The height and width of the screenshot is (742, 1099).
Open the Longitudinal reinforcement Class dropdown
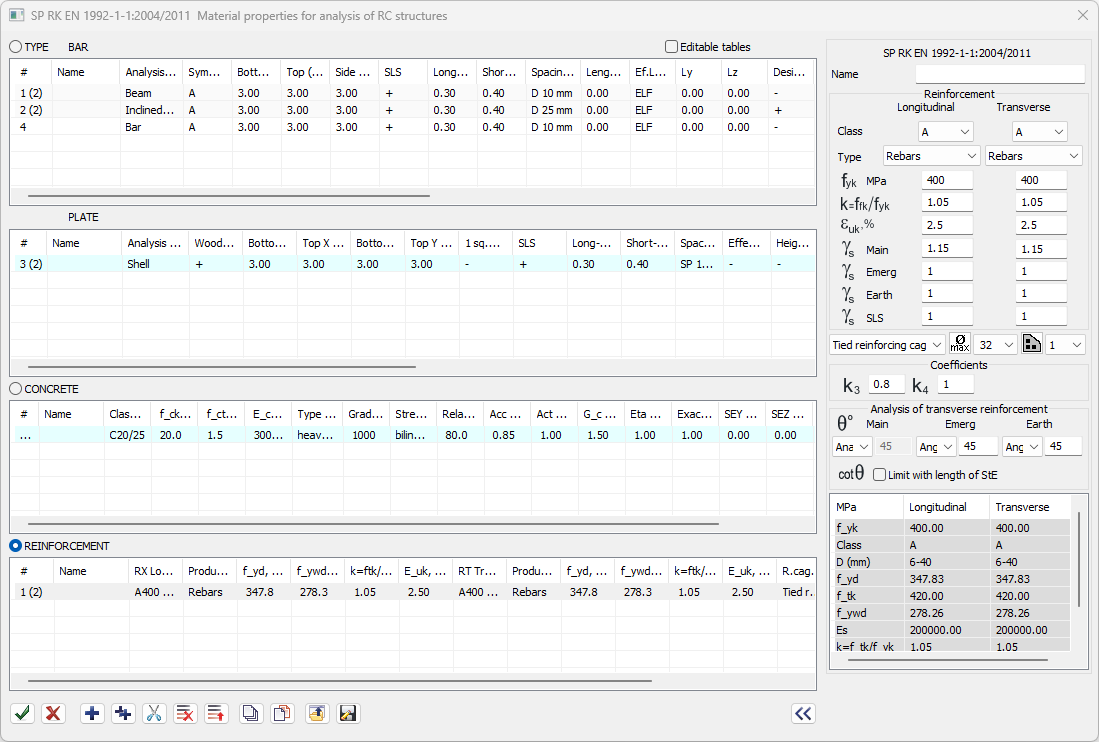point(945,132)
